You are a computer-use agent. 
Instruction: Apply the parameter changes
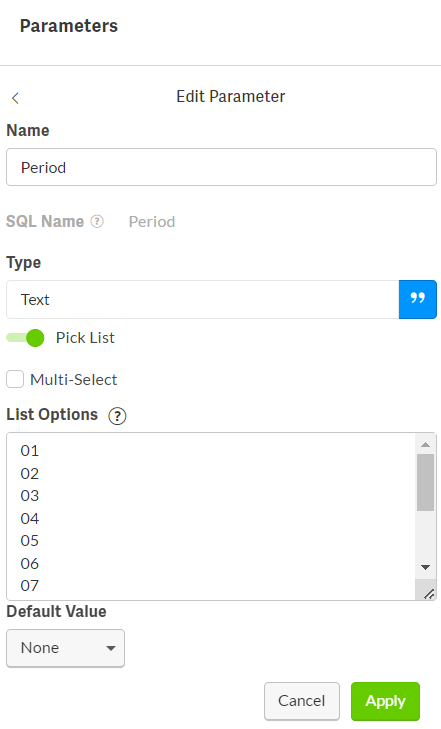pyautogui.click(x=385, y=701)
